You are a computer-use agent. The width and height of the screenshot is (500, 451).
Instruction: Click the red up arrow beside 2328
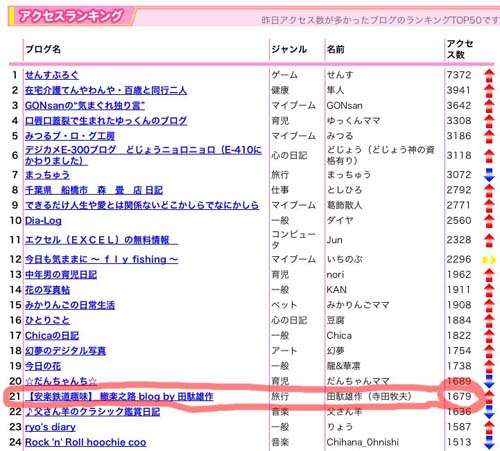(489, 240)
